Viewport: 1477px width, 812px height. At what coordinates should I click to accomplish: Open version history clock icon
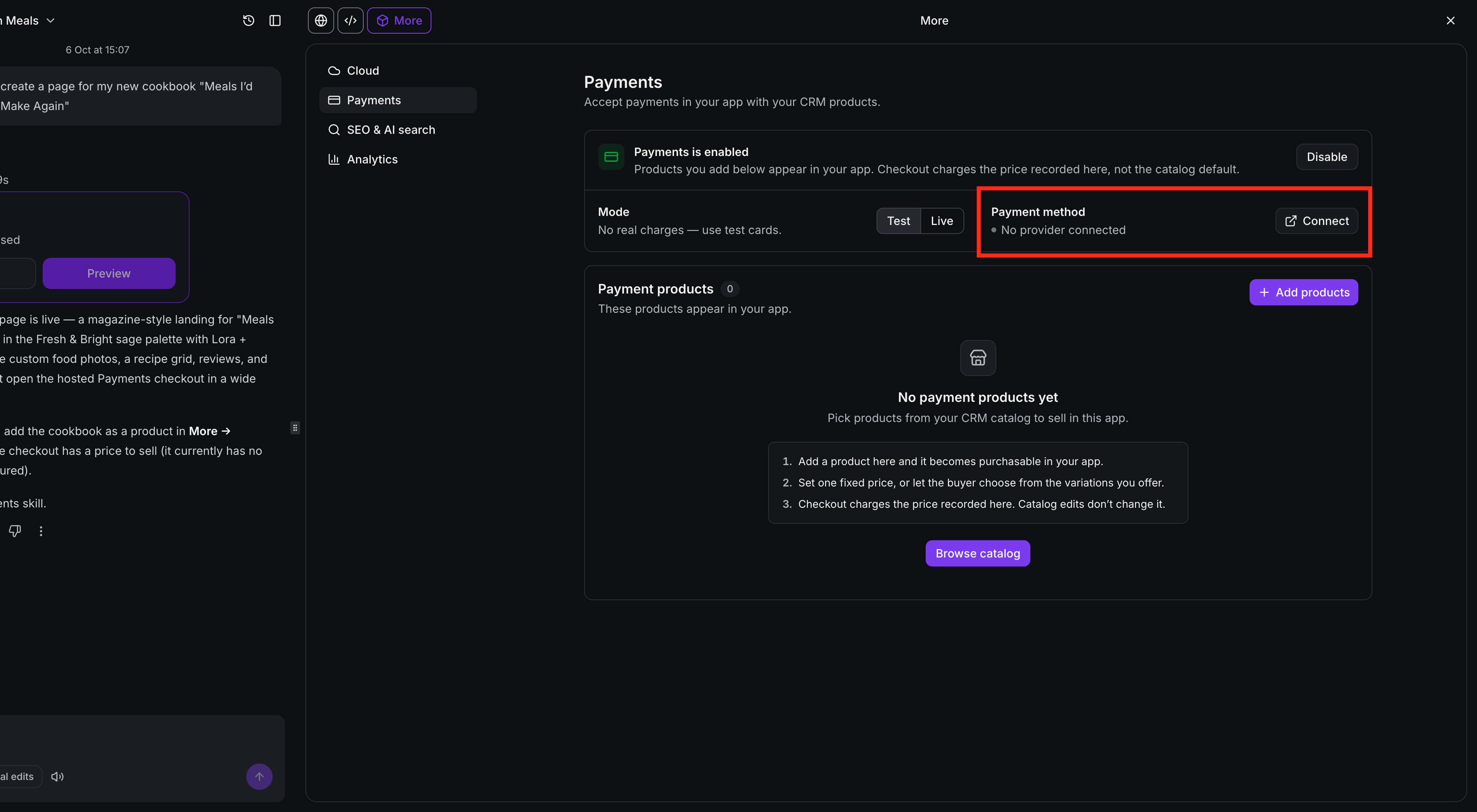pyautogui.click(x=248, y=21)
